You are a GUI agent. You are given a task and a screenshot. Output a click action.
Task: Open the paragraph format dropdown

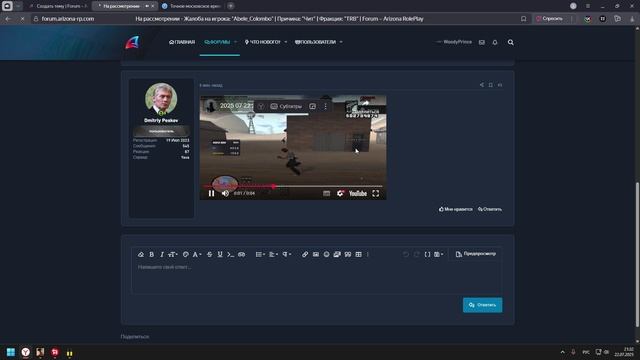[287, 254]
